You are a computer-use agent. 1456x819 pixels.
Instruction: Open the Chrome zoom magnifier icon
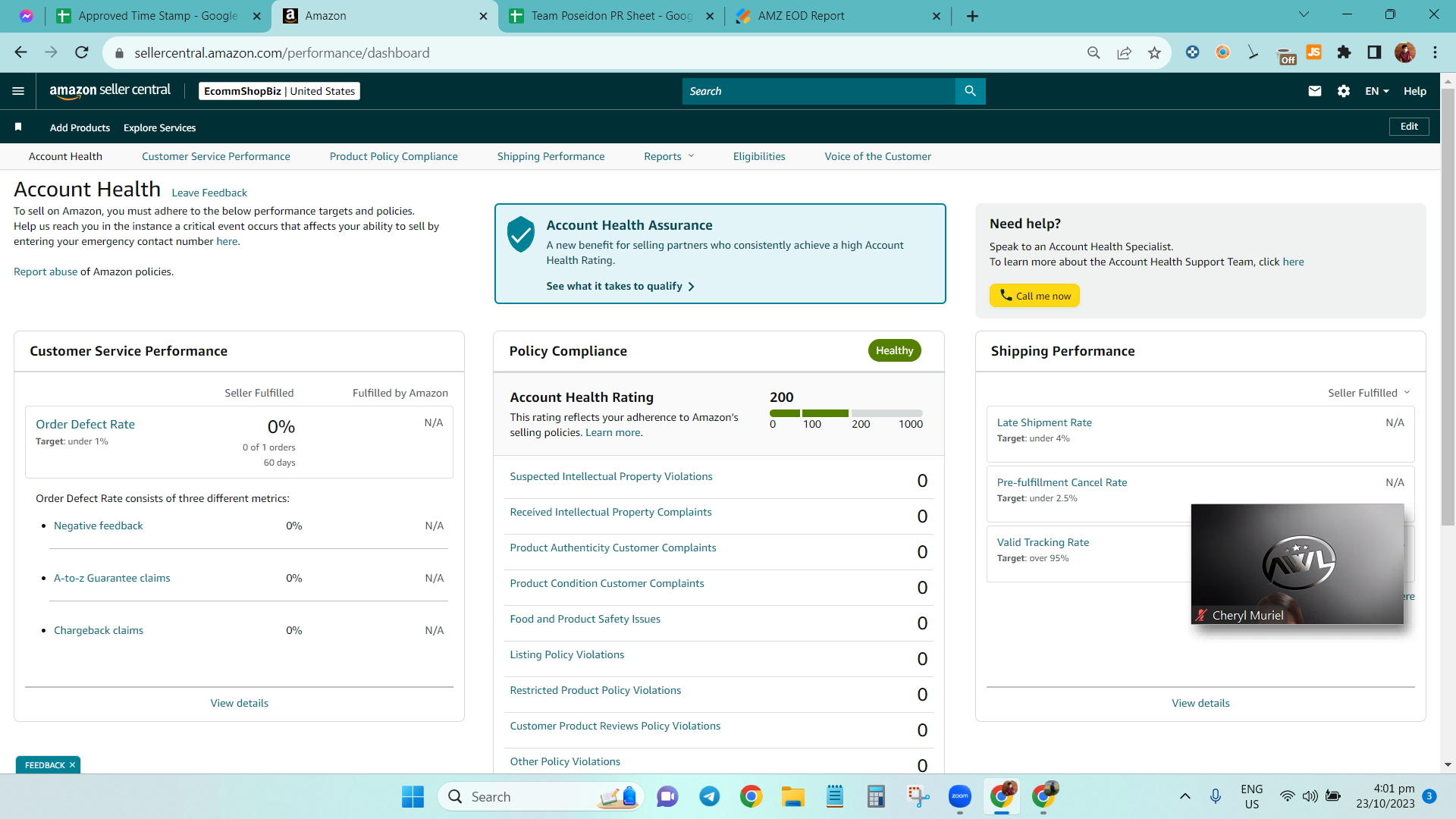click(x=1094, y=52)
